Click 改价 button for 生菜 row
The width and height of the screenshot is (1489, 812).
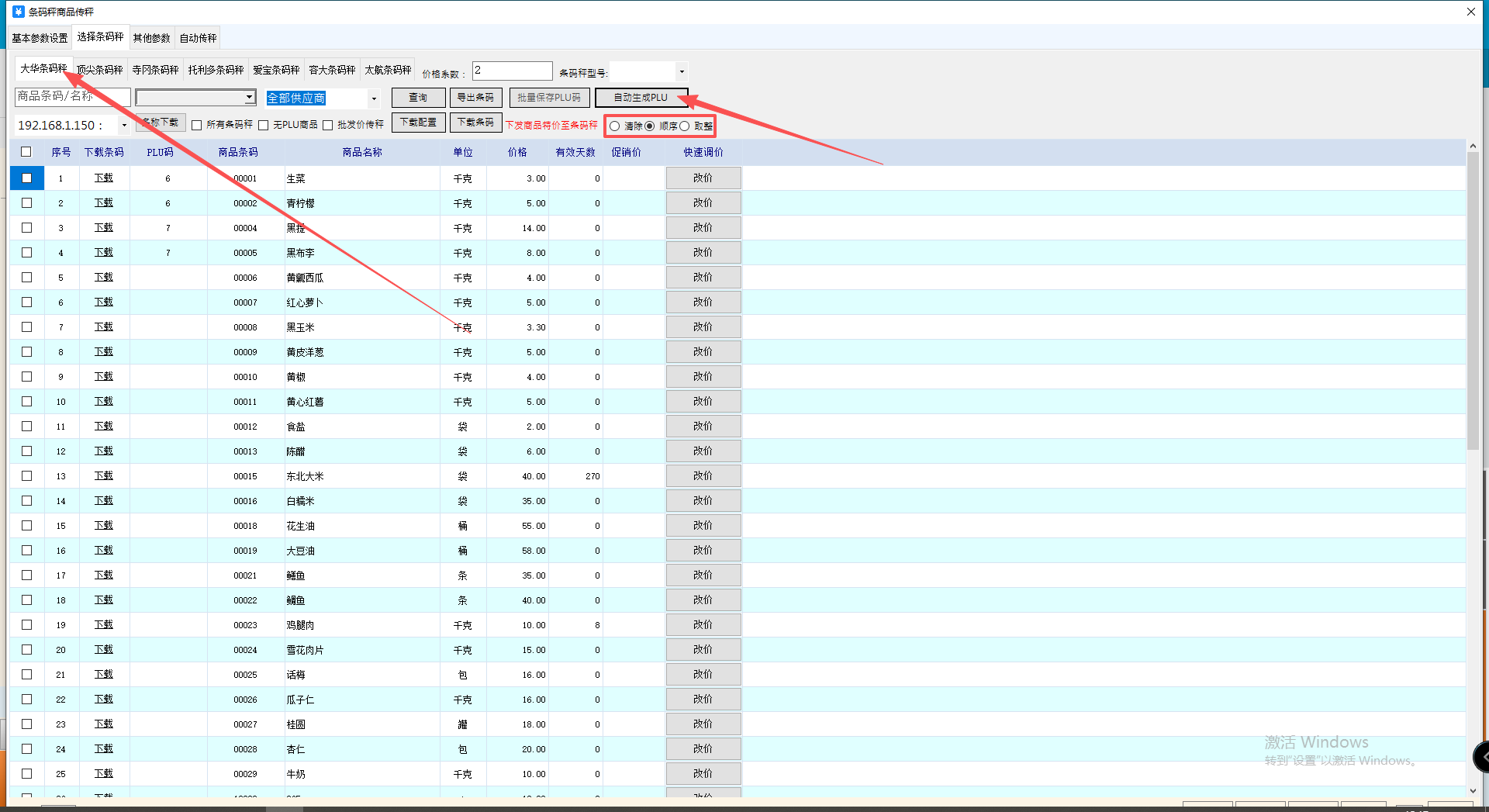point(703,178)
